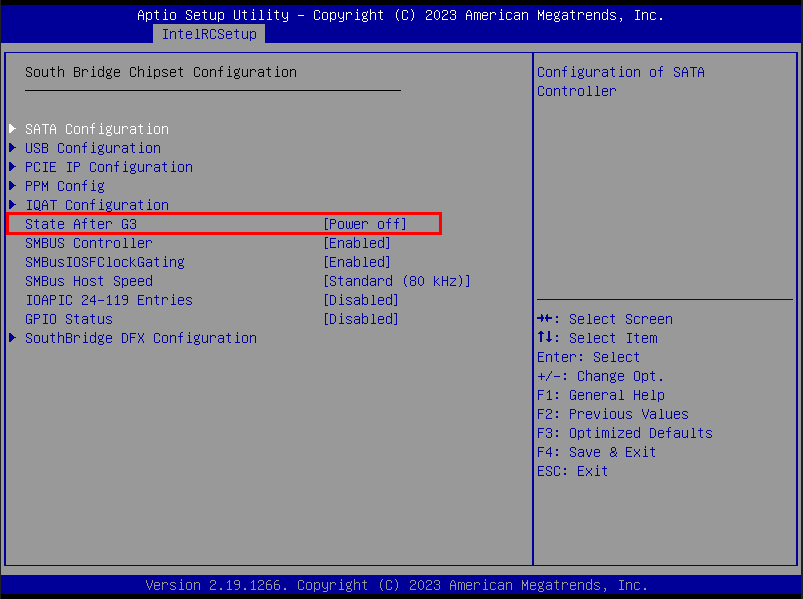Select the SMBus Host Speed label
Viewport: 803px width, 599px height.
89,281
